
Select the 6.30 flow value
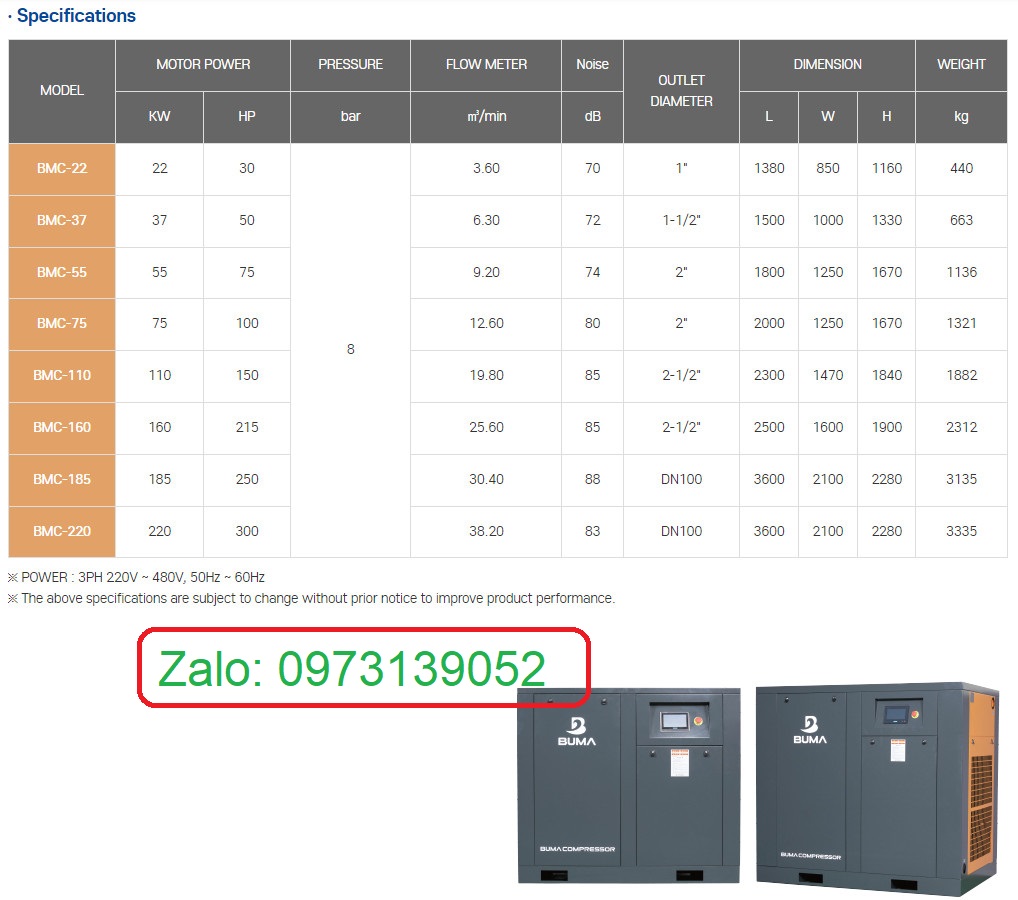pos(486,220)
